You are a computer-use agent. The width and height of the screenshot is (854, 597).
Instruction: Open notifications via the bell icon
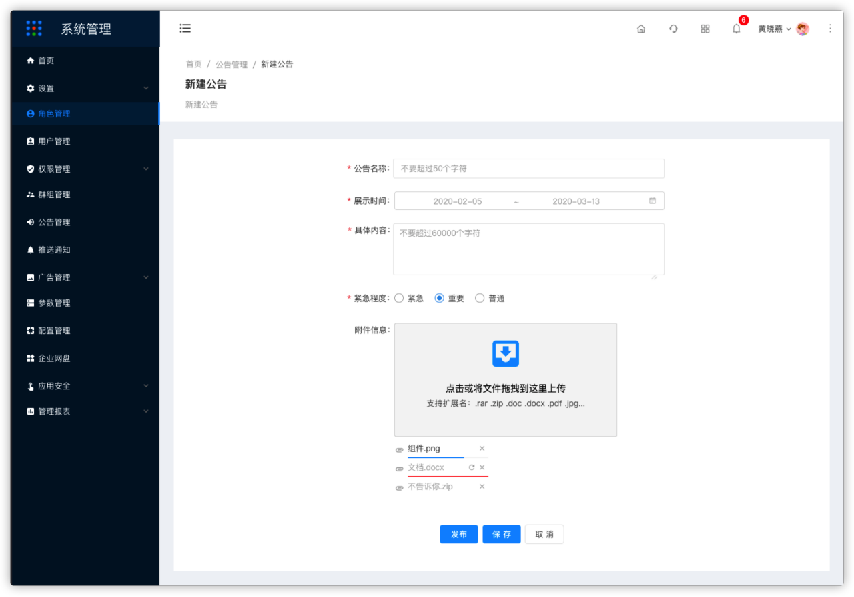(x=736, y=29)
